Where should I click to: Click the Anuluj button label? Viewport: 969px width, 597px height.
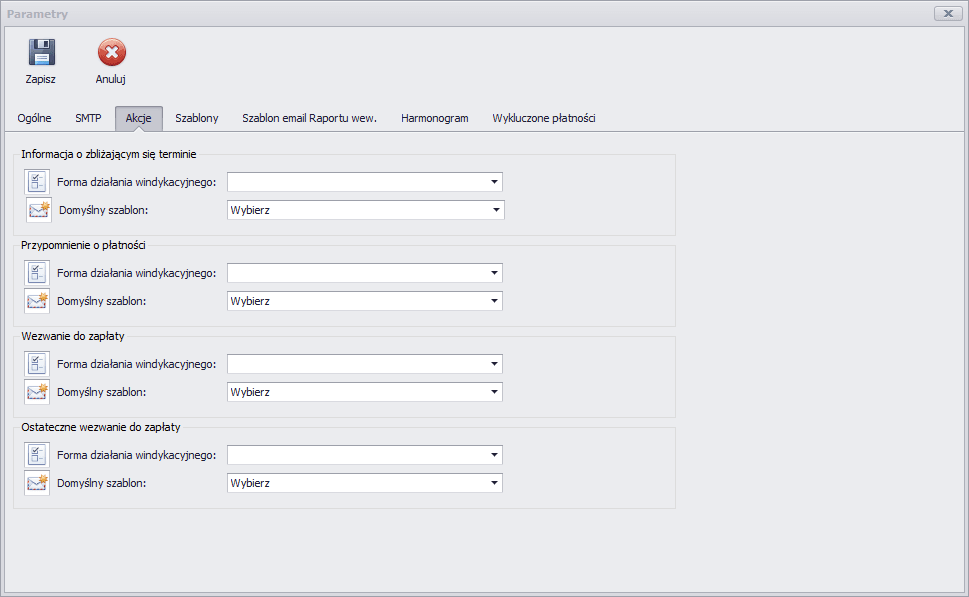[111, 79]
